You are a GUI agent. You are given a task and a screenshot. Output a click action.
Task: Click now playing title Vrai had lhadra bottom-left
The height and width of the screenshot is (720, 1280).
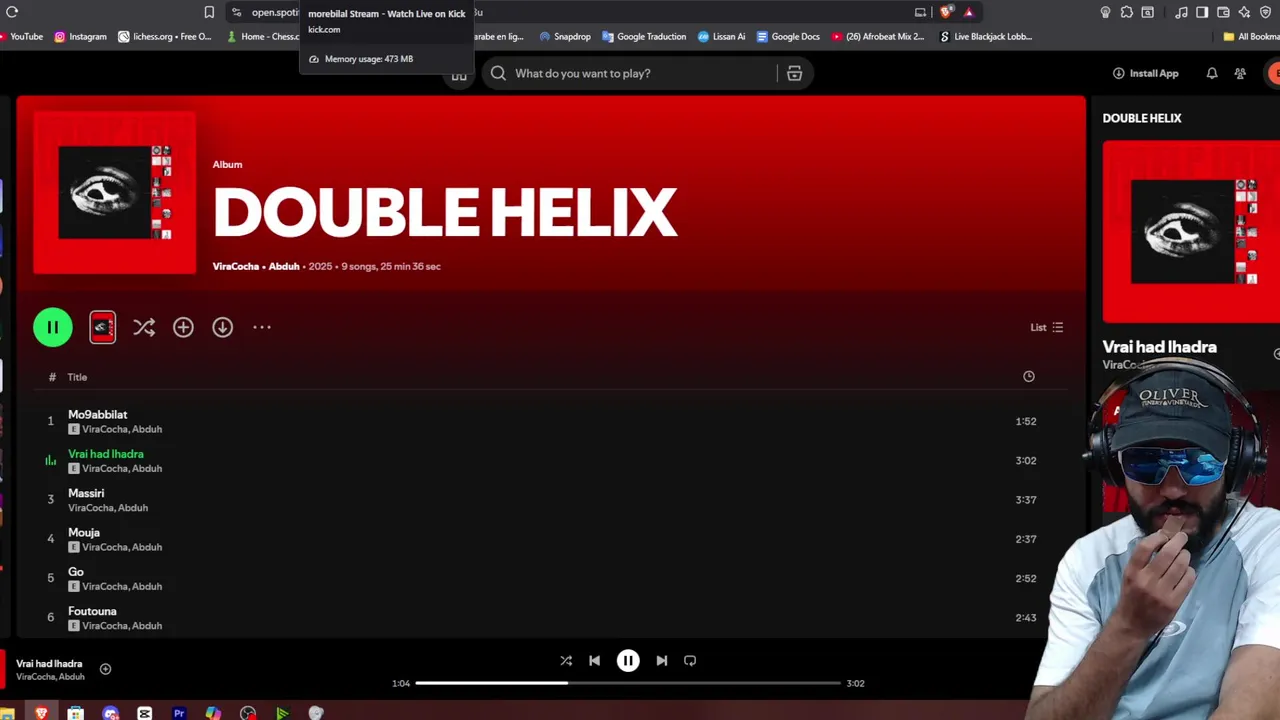tap(49, 664)
